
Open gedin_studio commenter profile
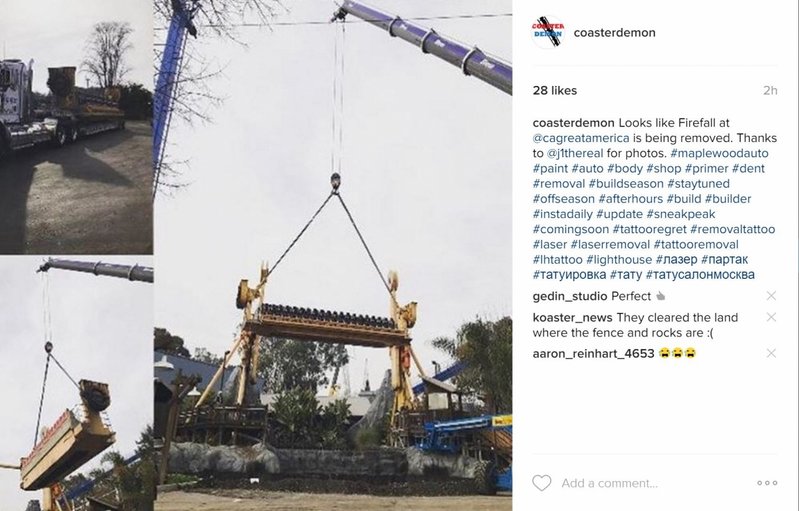pyautogui.click(x=570, y=297)
